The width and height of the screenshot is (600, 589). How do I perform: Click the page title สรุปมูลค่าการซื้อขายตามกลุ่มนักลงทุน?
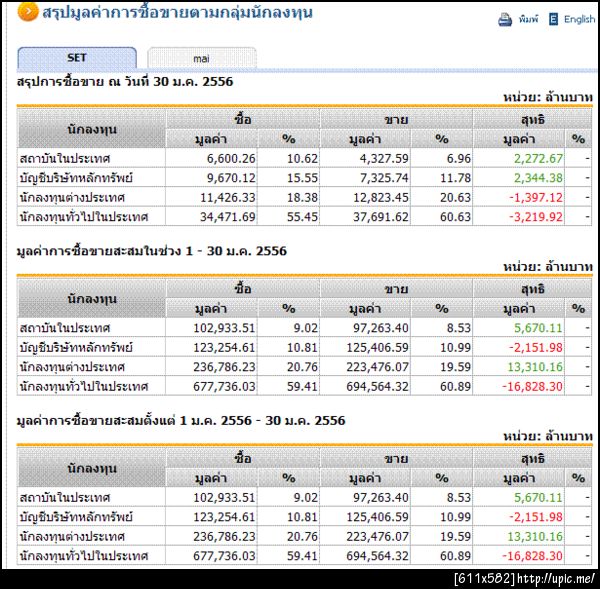[178, 13]
